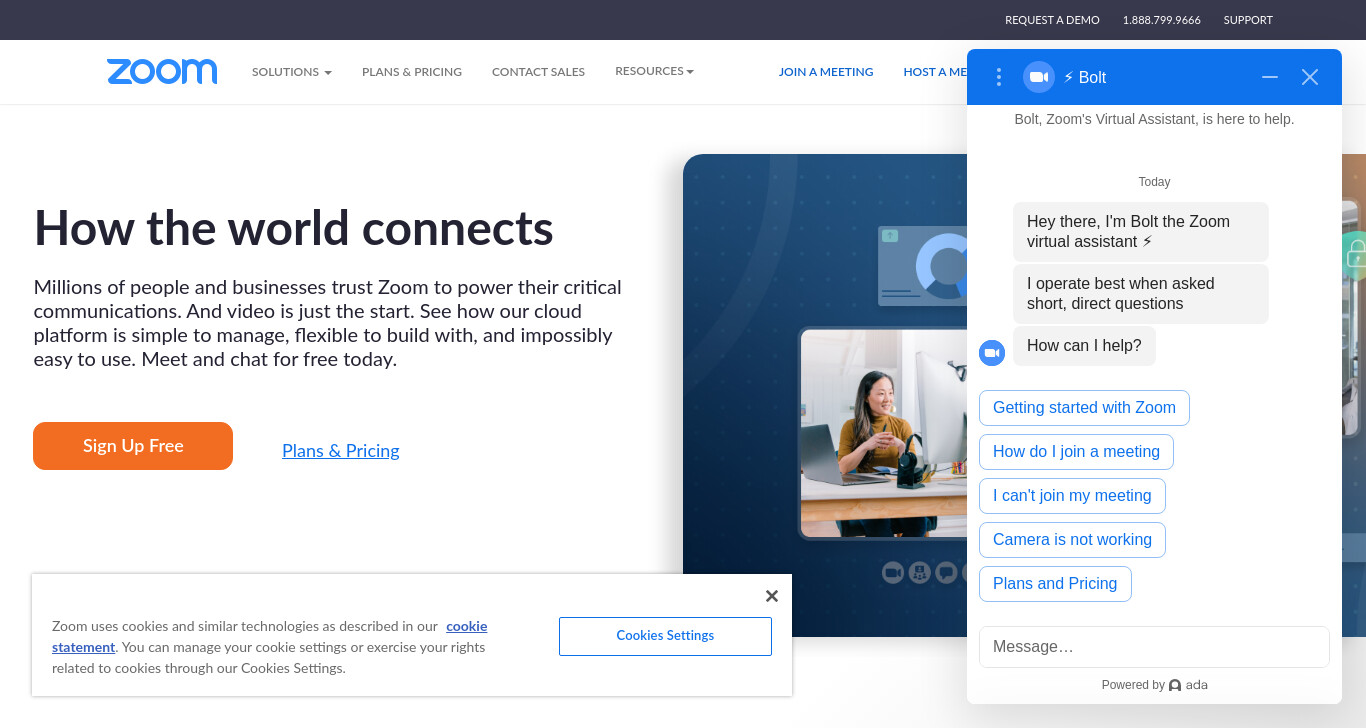
Task: Click Host a Meeting in the nav bar
Action: pos(935,72)
